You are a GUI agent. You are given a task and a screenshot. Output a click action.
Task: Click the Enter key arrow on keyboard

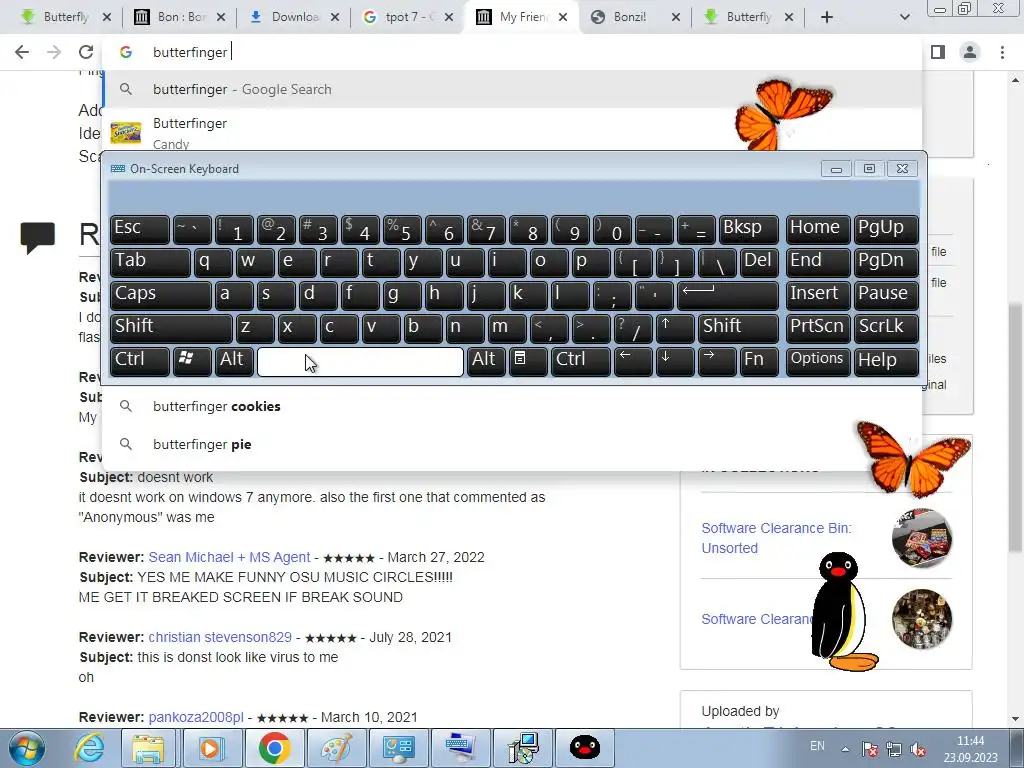[728, 295]
